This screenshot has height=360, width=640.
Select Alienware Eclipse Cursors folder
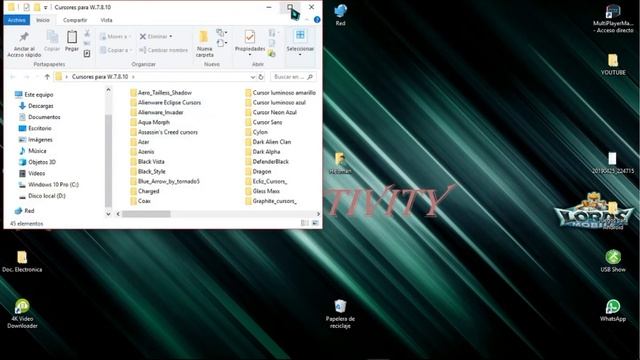[x=166, y=102]
